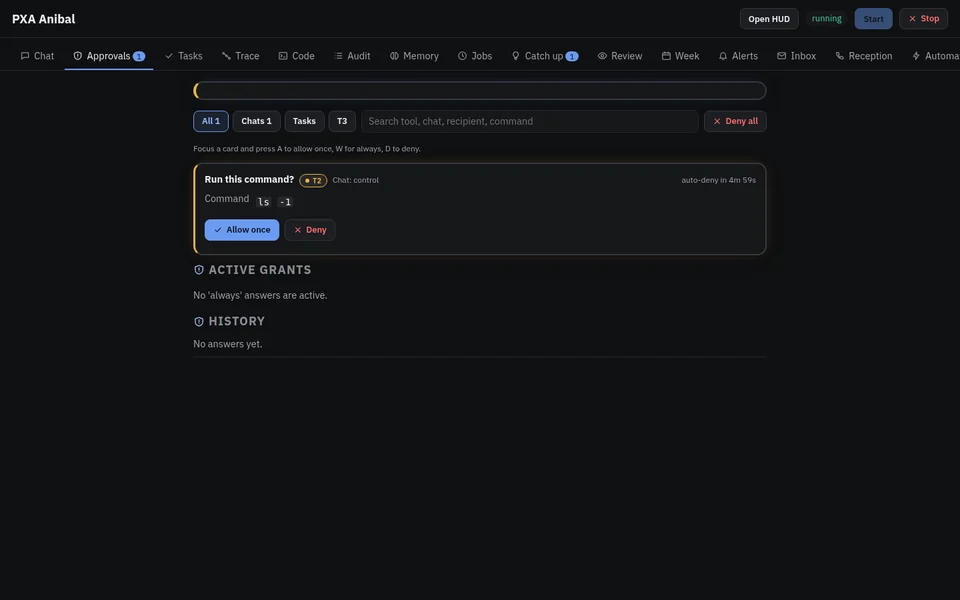Click the 'Chat: control' label
The image size is (960, 600).
point(356,180)
